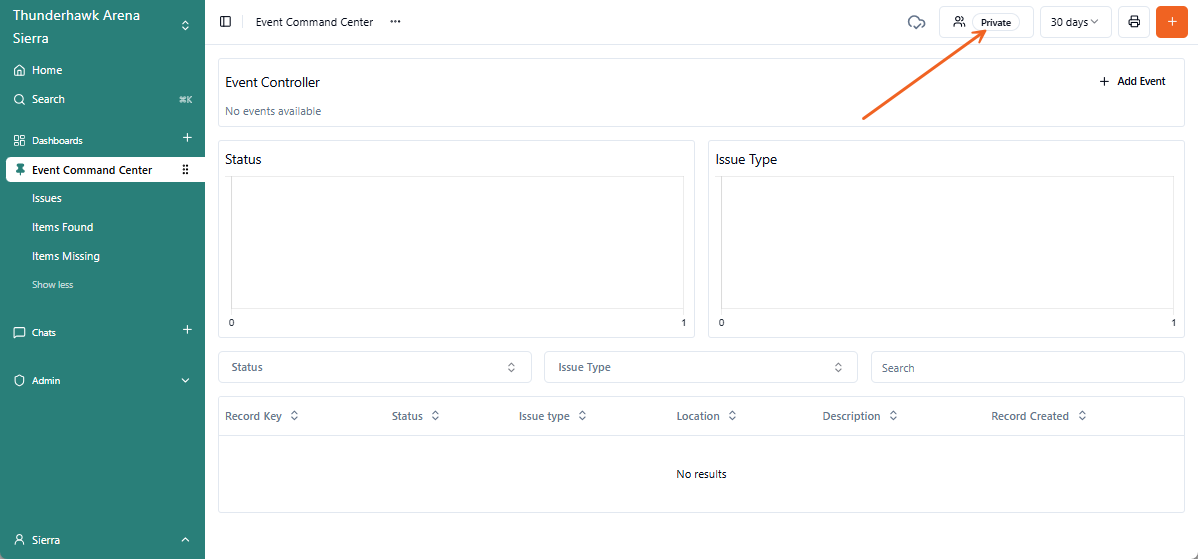1198x559 pixels.
Task: Click the orange plus create button
Action: (x=1171, y=22)
